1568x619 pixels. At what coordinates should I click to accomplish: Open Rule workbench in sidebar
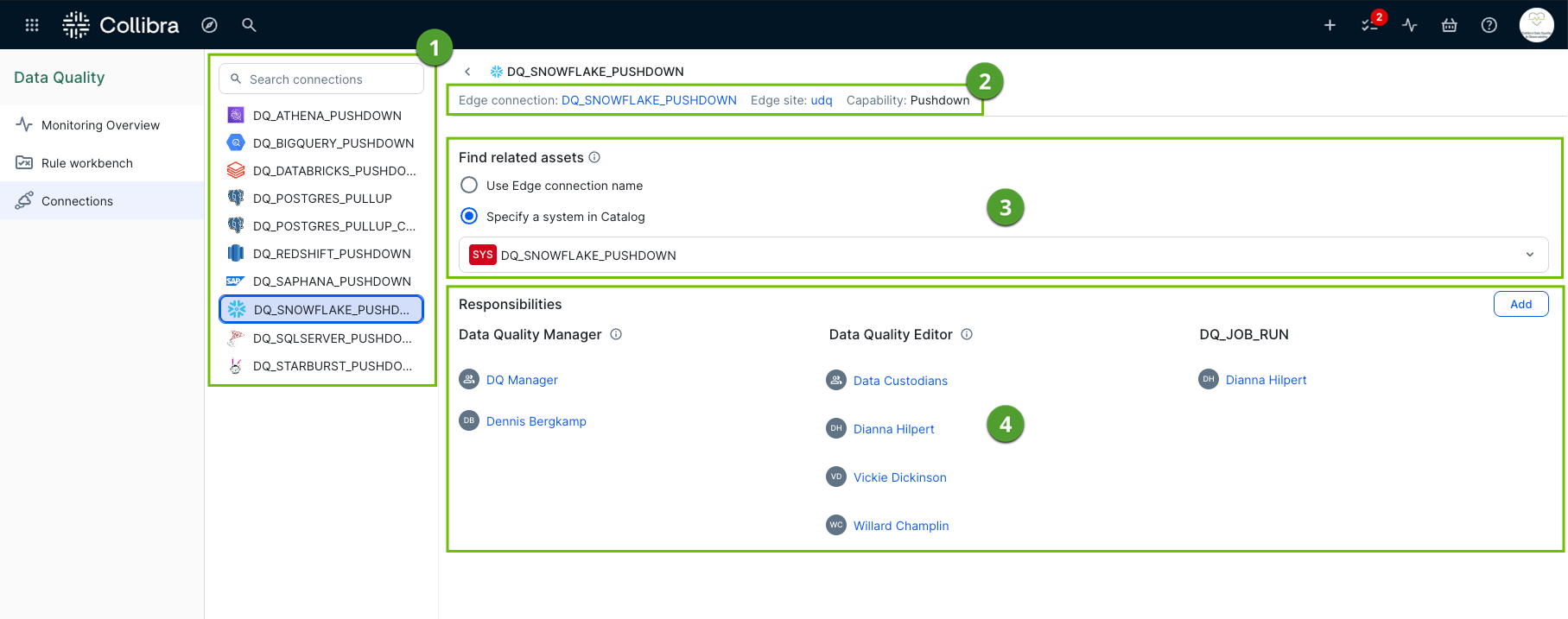coord(102,163)
